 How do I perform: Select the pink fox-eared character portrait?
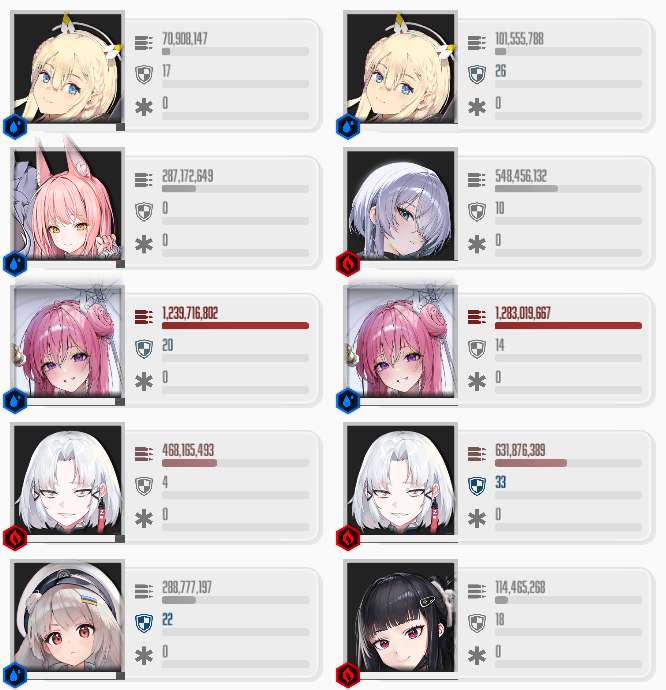pos(67,205)
